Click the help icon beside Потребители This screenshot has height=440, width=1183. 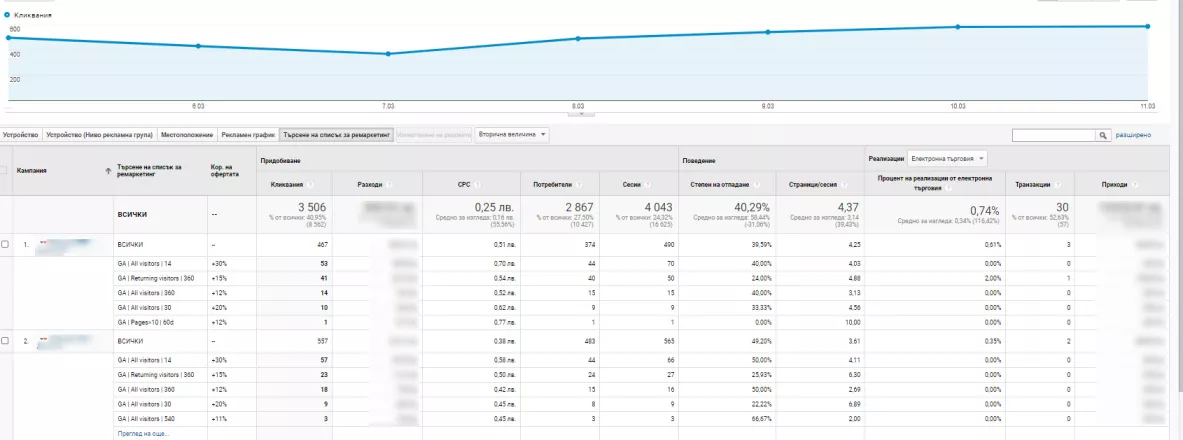[577, 184]
